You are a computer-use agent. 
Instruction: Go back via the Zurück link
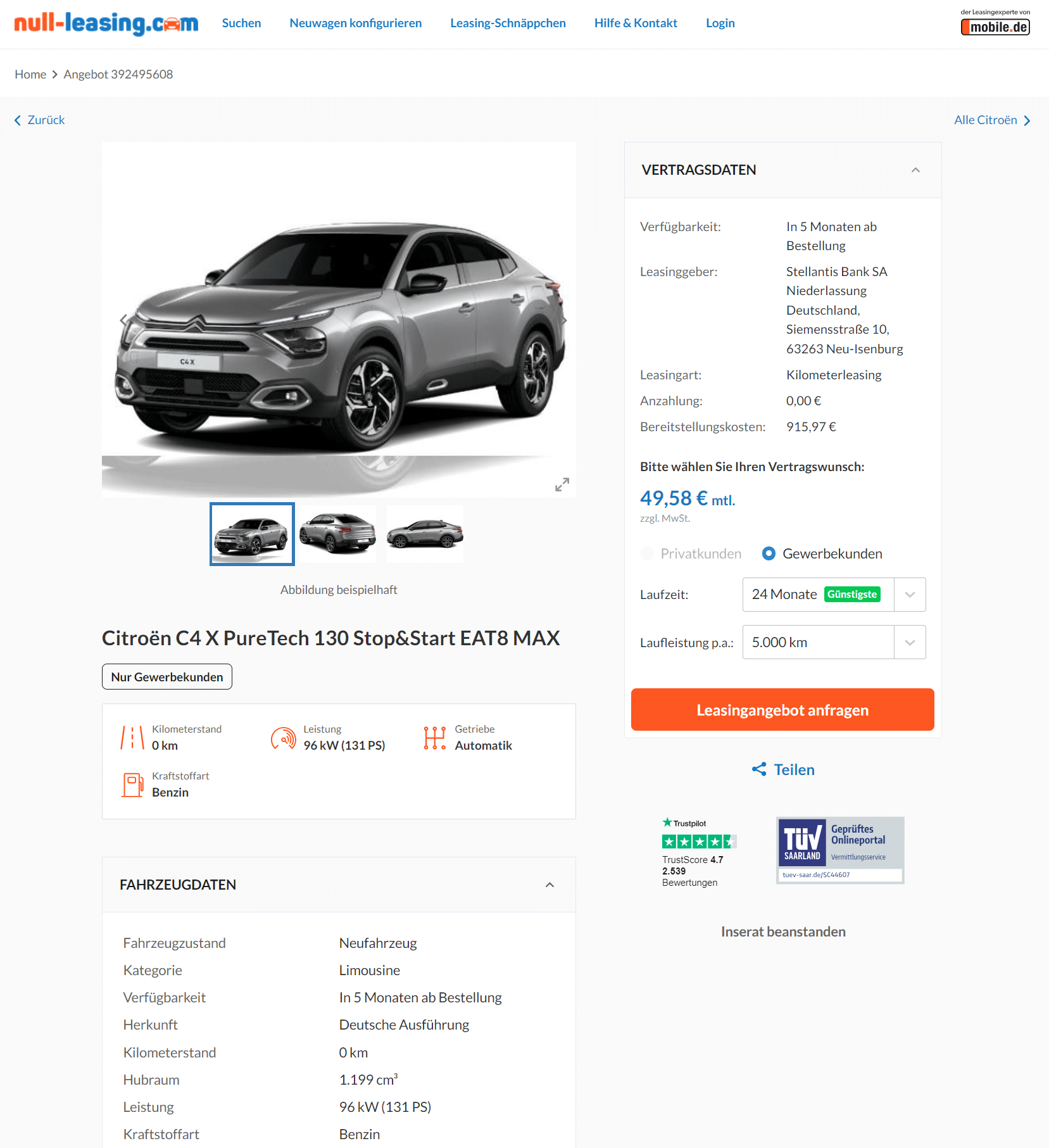tap(39, 120)
